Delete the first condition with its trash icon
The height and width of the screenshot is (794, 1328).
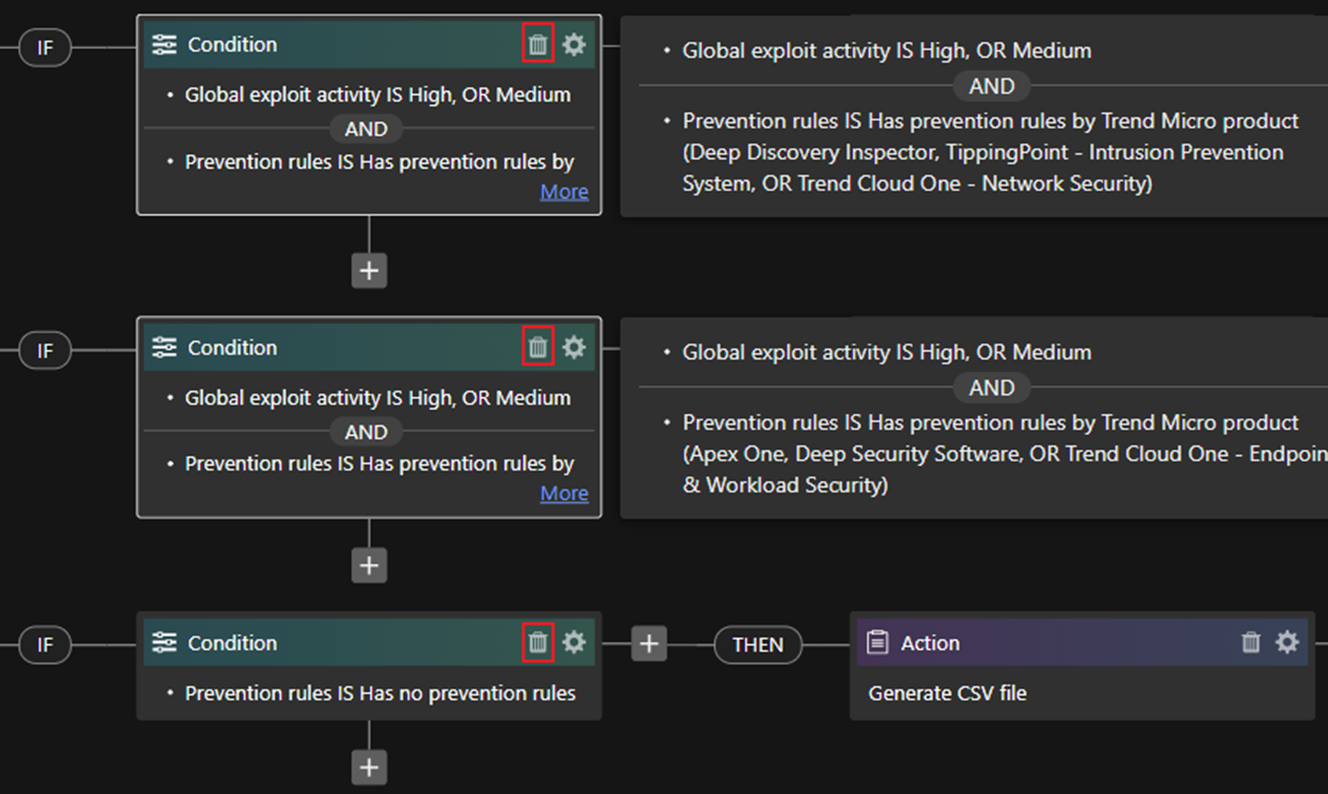tap(538, 45)
